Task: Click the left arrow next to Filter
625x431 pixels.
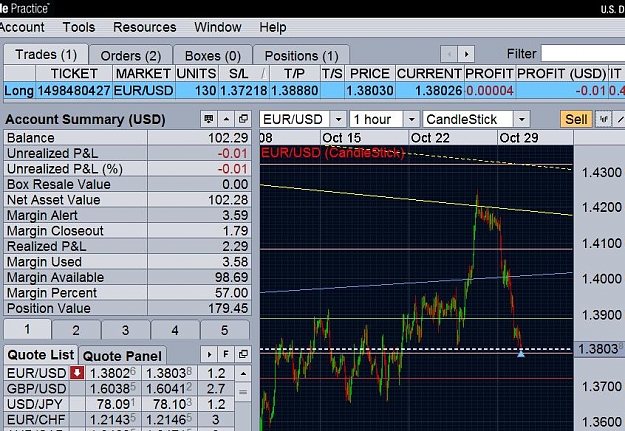Action: tap(449, 54)
